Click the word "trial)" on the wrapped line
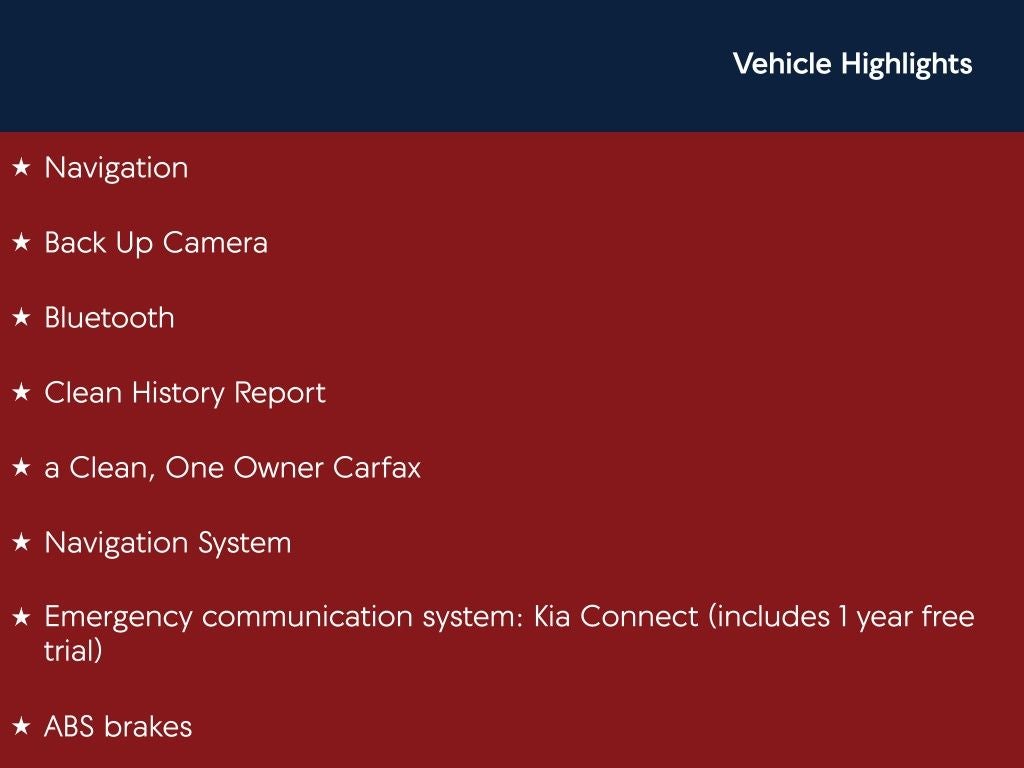The image size is (1024, 768). coord(73,651)
